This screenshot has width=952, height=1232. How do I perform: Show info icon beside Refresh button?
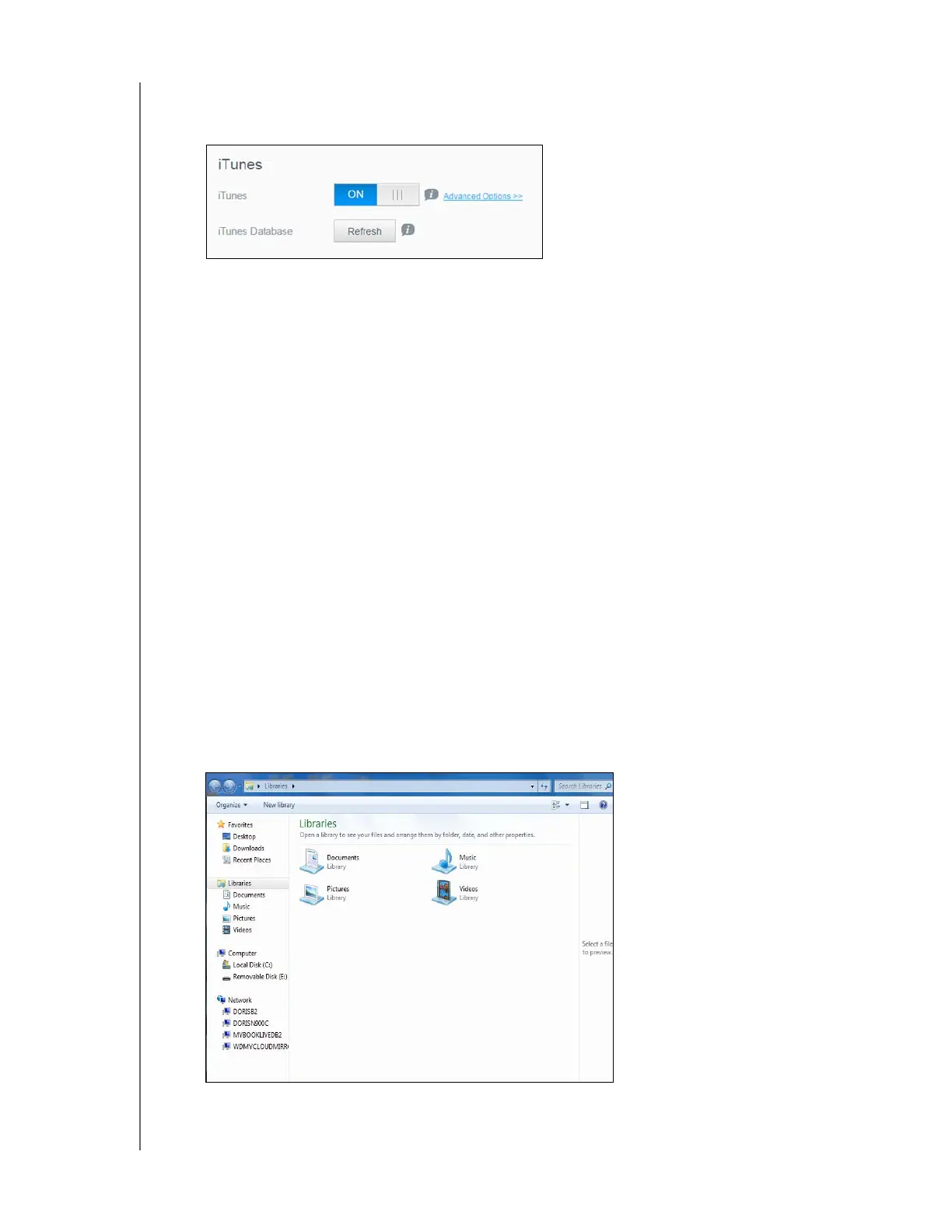click(x=408, y=229)
